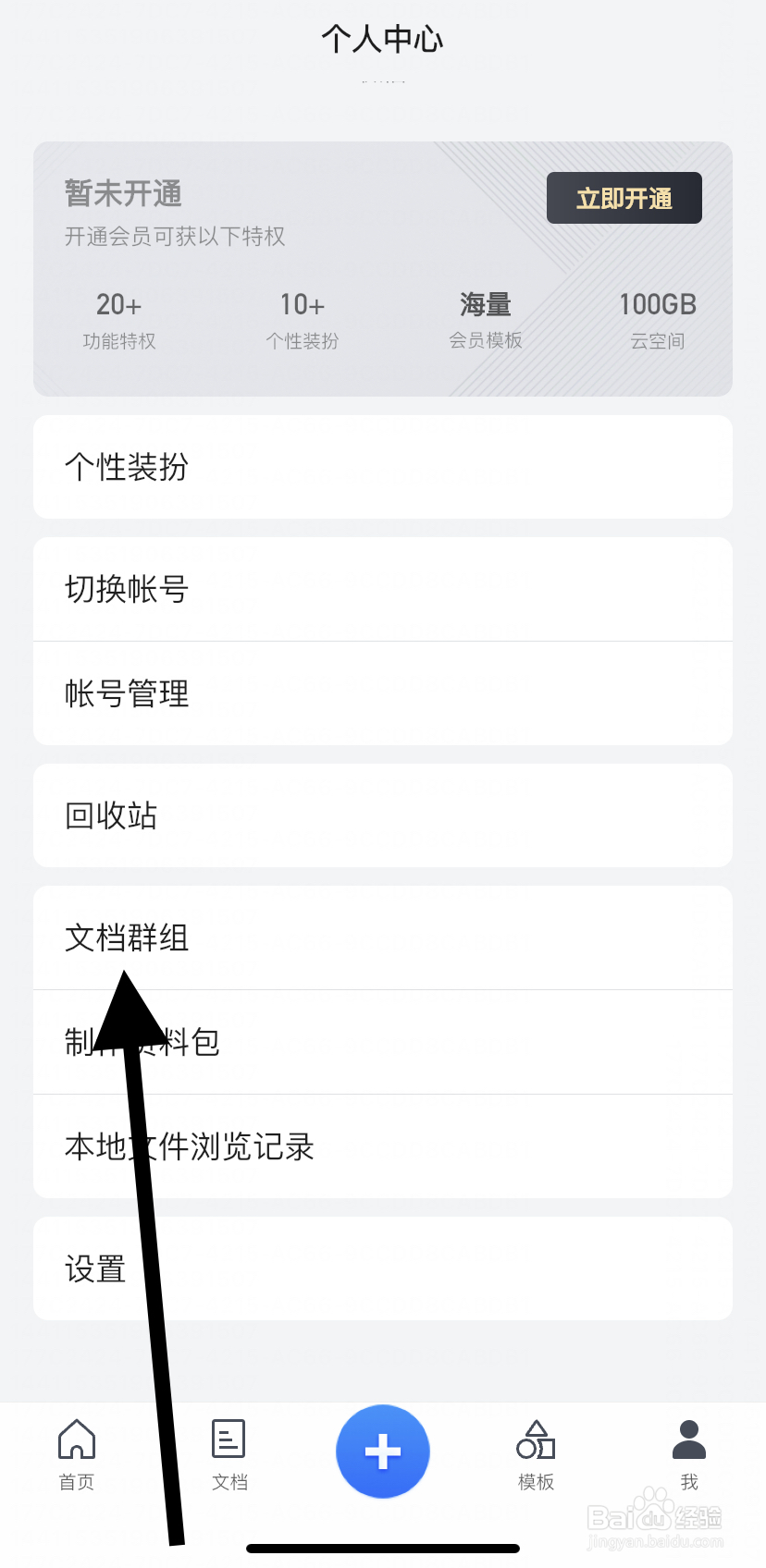Click the 立即开通 membership button
This screenshot has height=1568, width=766.
coord(624,198)
